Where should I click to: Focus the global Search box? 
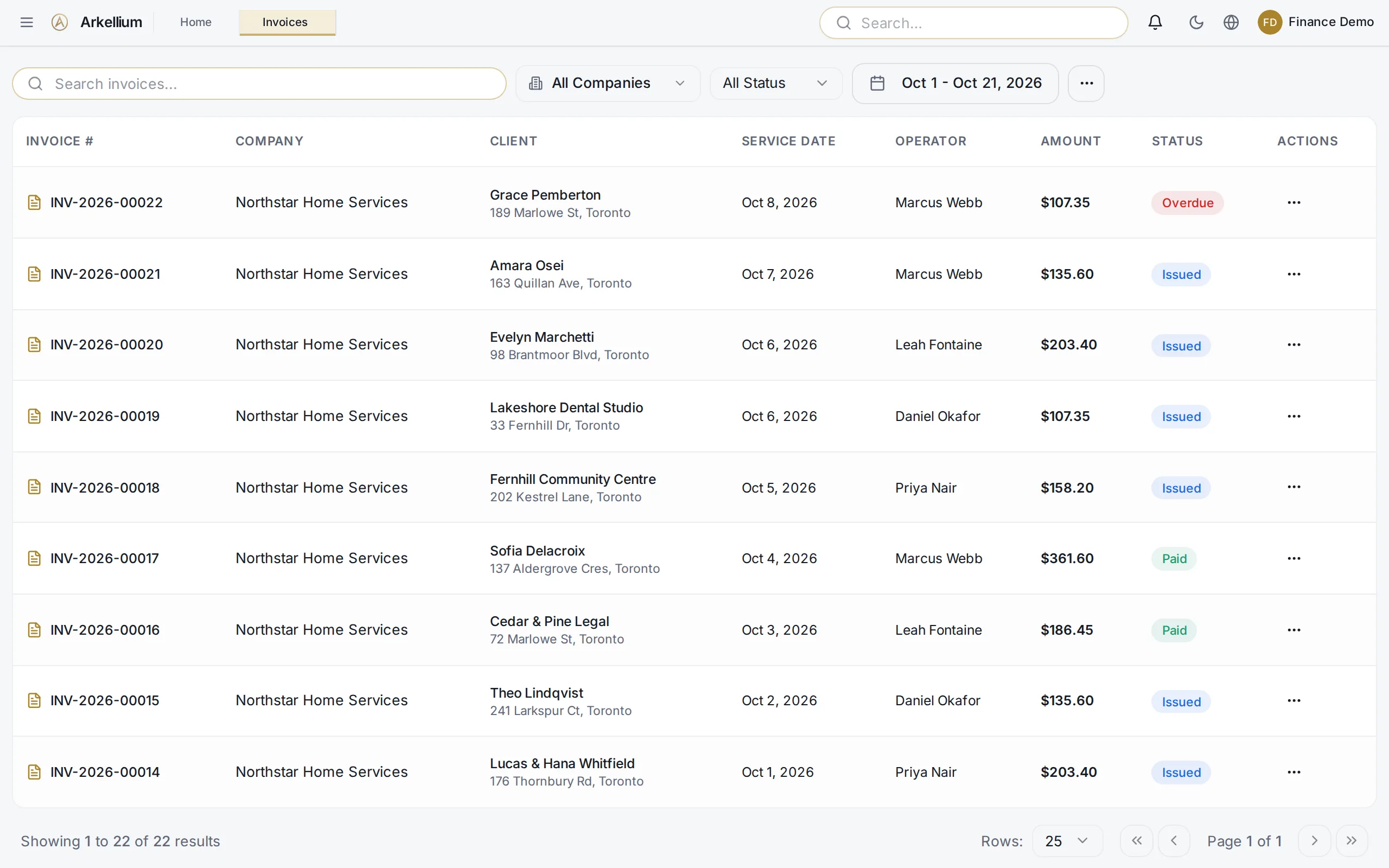pos(973,23)
